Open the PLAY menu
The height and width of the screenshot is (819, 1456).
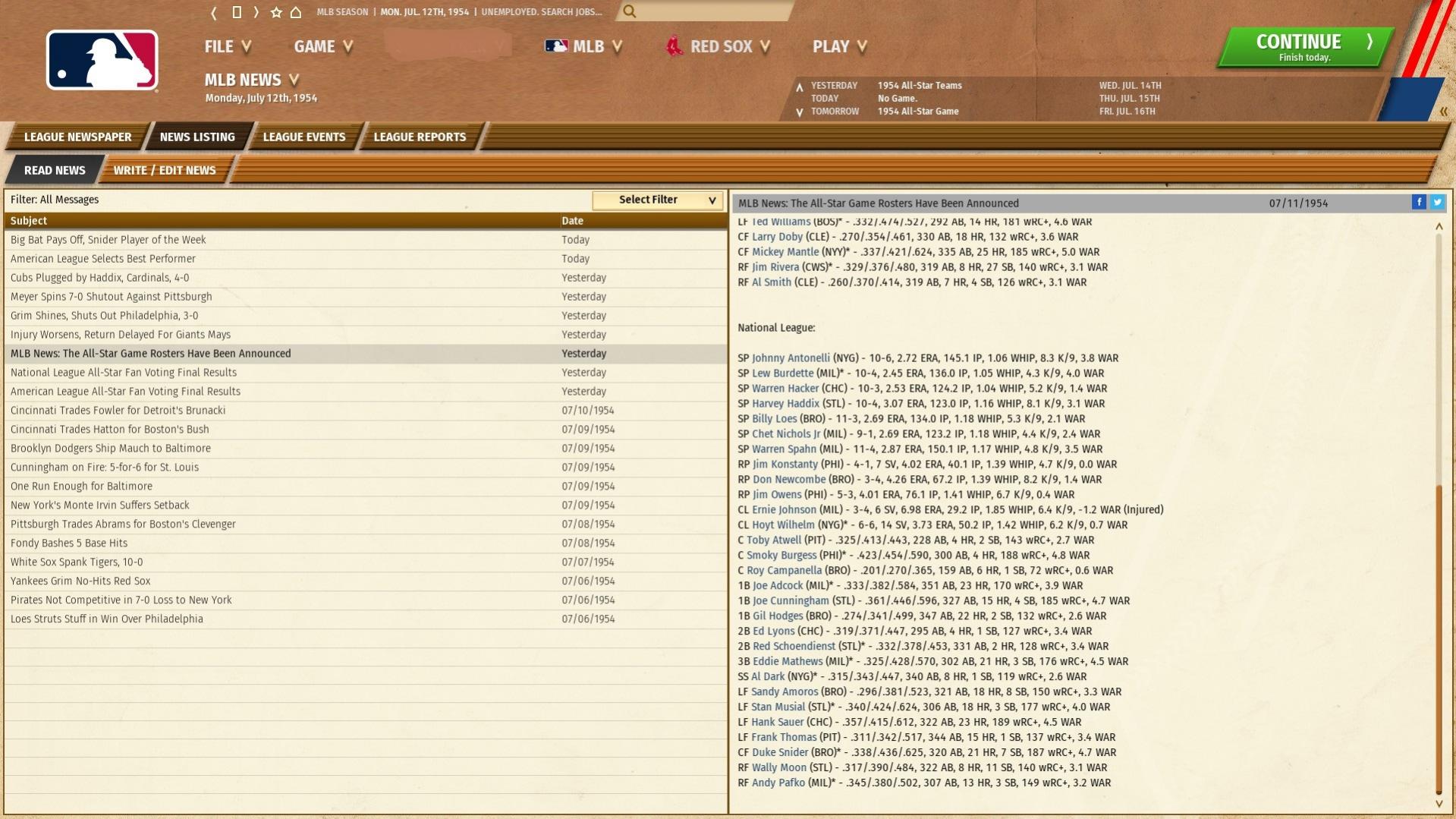click(839, 46)
